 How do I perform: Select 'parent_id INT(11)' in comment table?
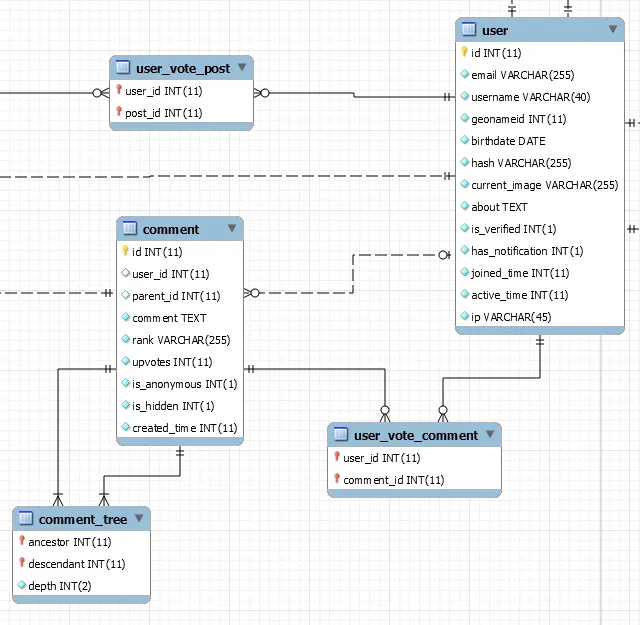coord(176,296)
